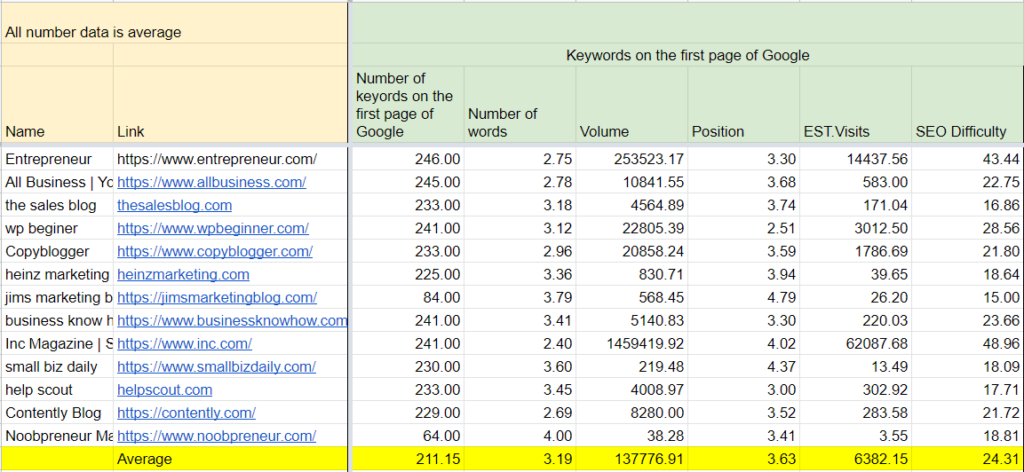Select the average keywords cell 211.15
1024x472 pixels.
(x=408, y=459)
